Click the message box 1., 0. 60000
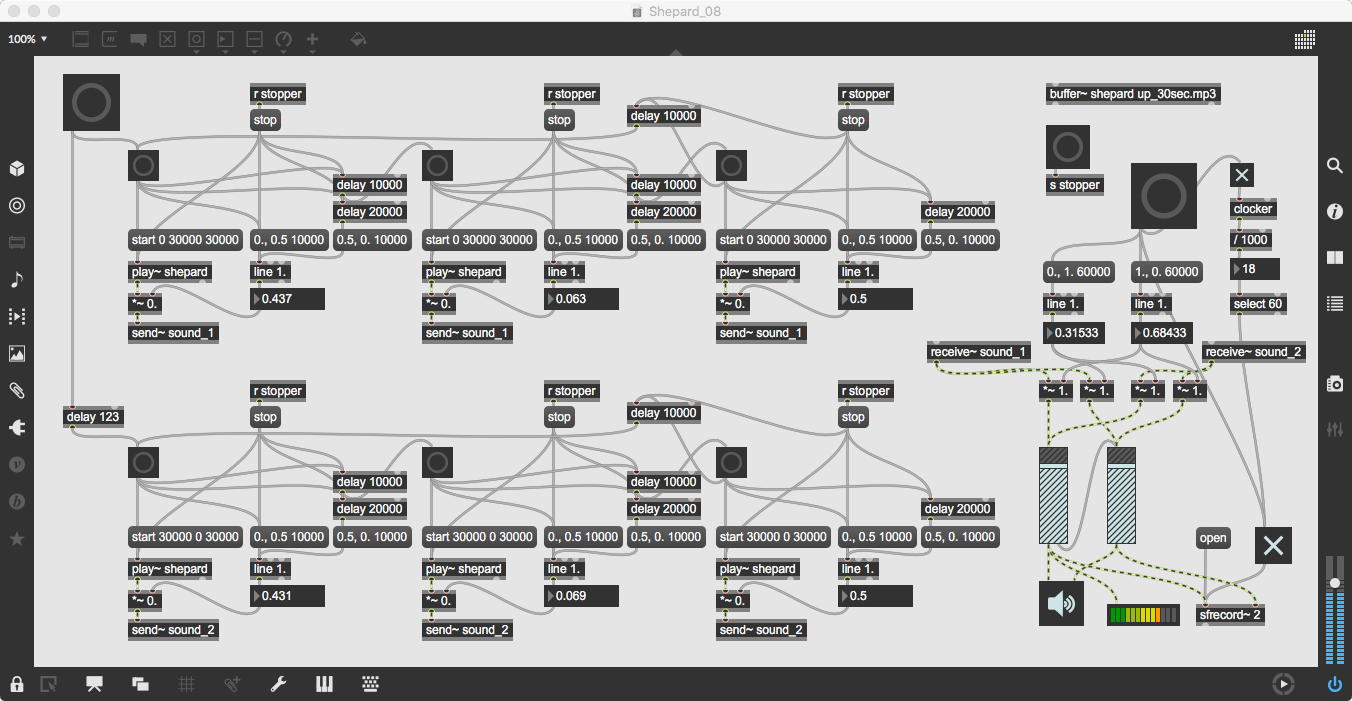This screenshot has width=1352, height=701. [x=1166, y=272]
